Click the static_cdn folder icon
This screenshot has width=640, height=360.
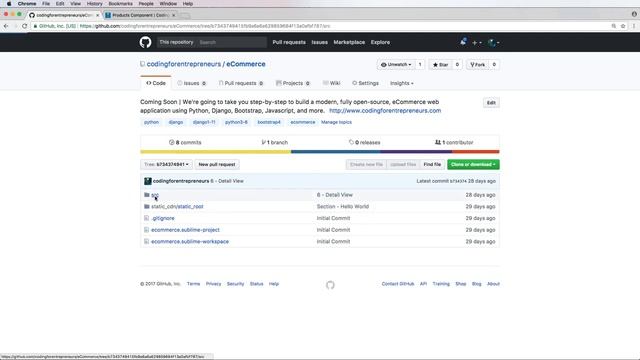point(147,207)
